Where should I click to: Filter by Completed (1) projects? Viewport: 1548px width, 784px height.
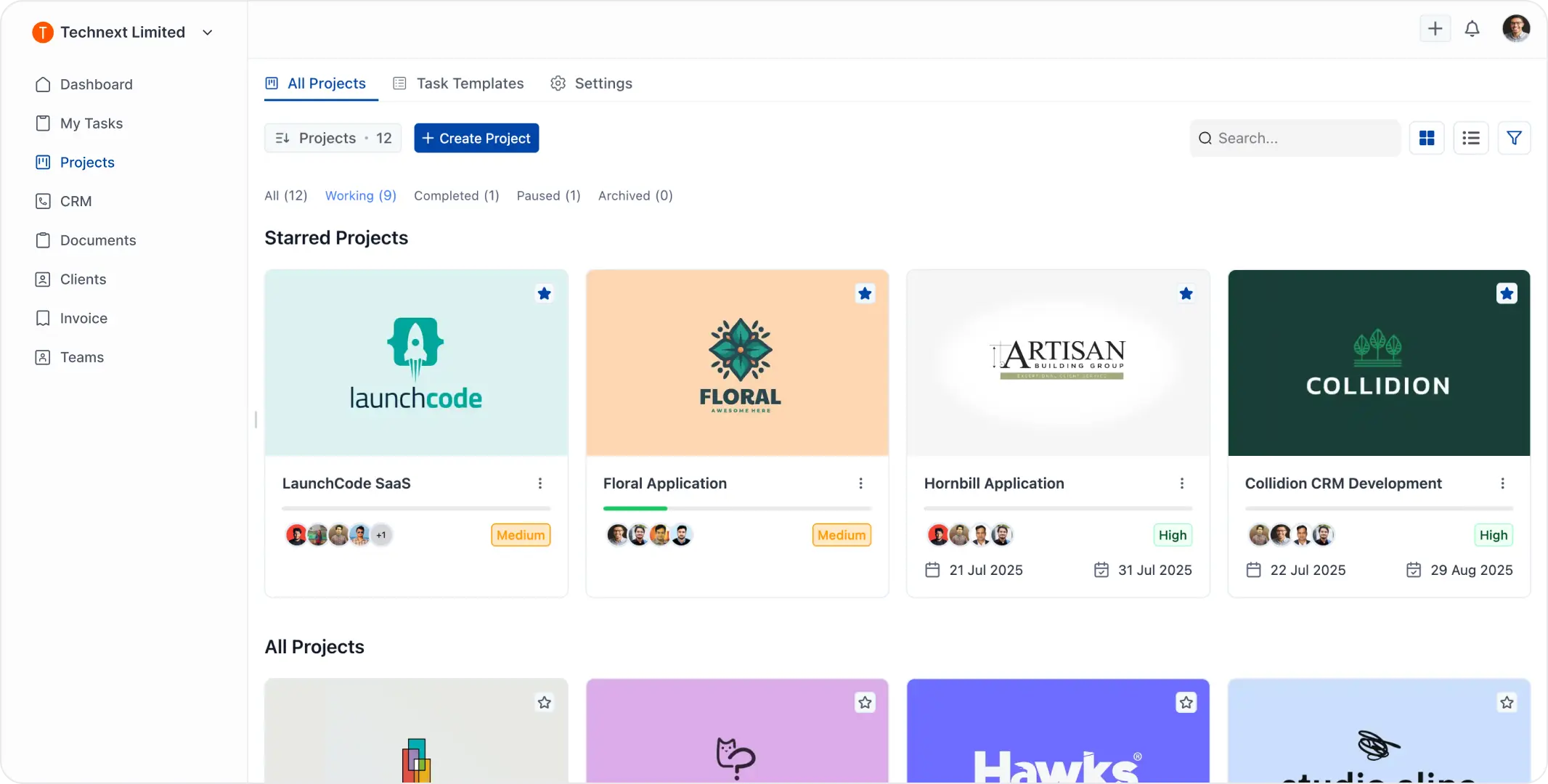tap(457, 195)
